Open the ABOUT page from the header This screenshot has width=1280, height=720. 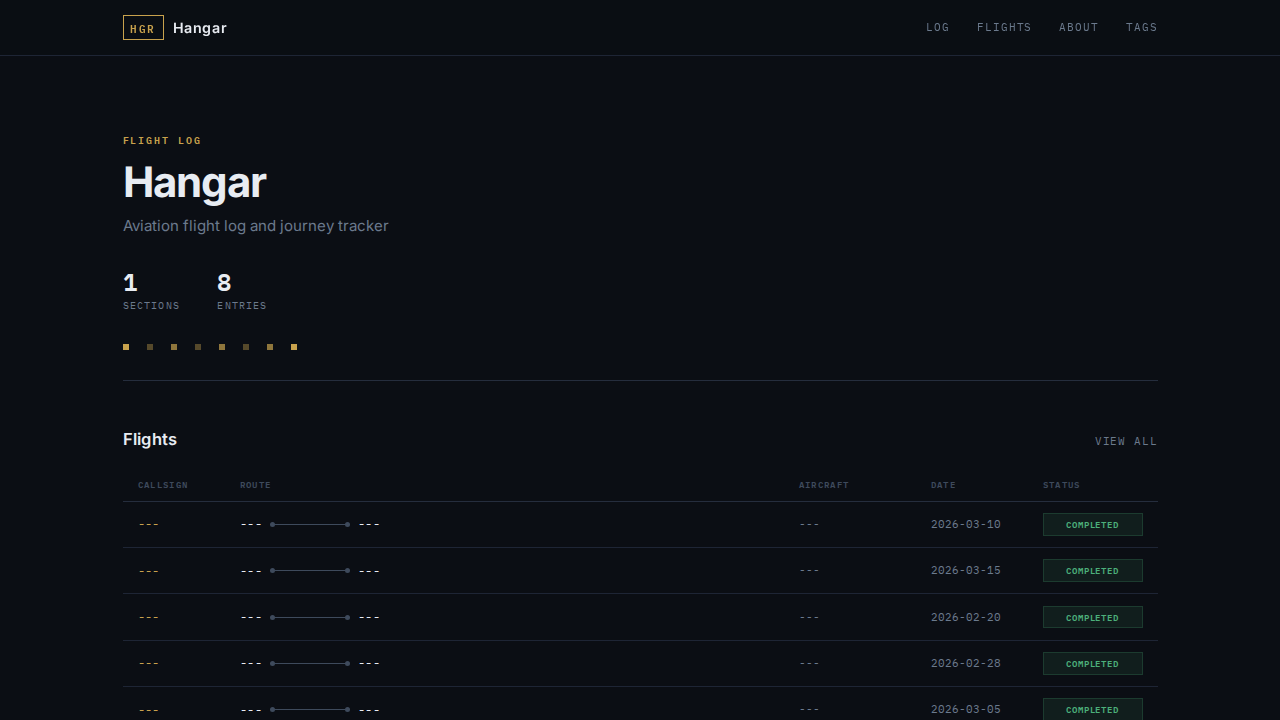coord(1078,28)
